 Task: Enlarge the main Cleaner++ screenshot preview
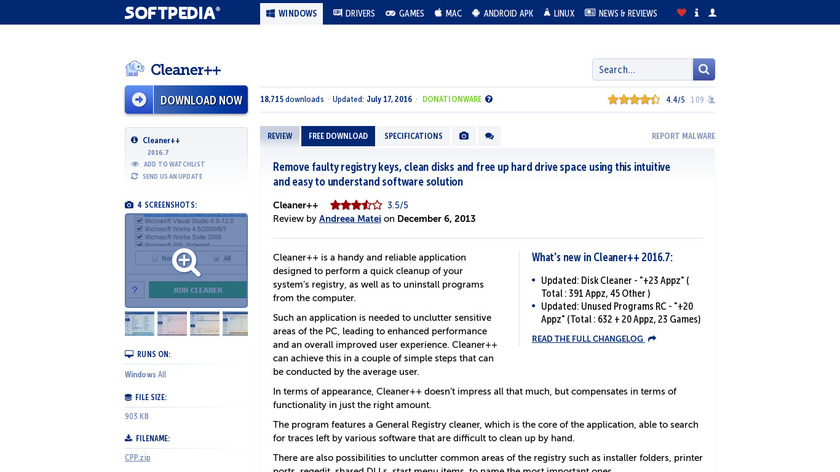186,260
